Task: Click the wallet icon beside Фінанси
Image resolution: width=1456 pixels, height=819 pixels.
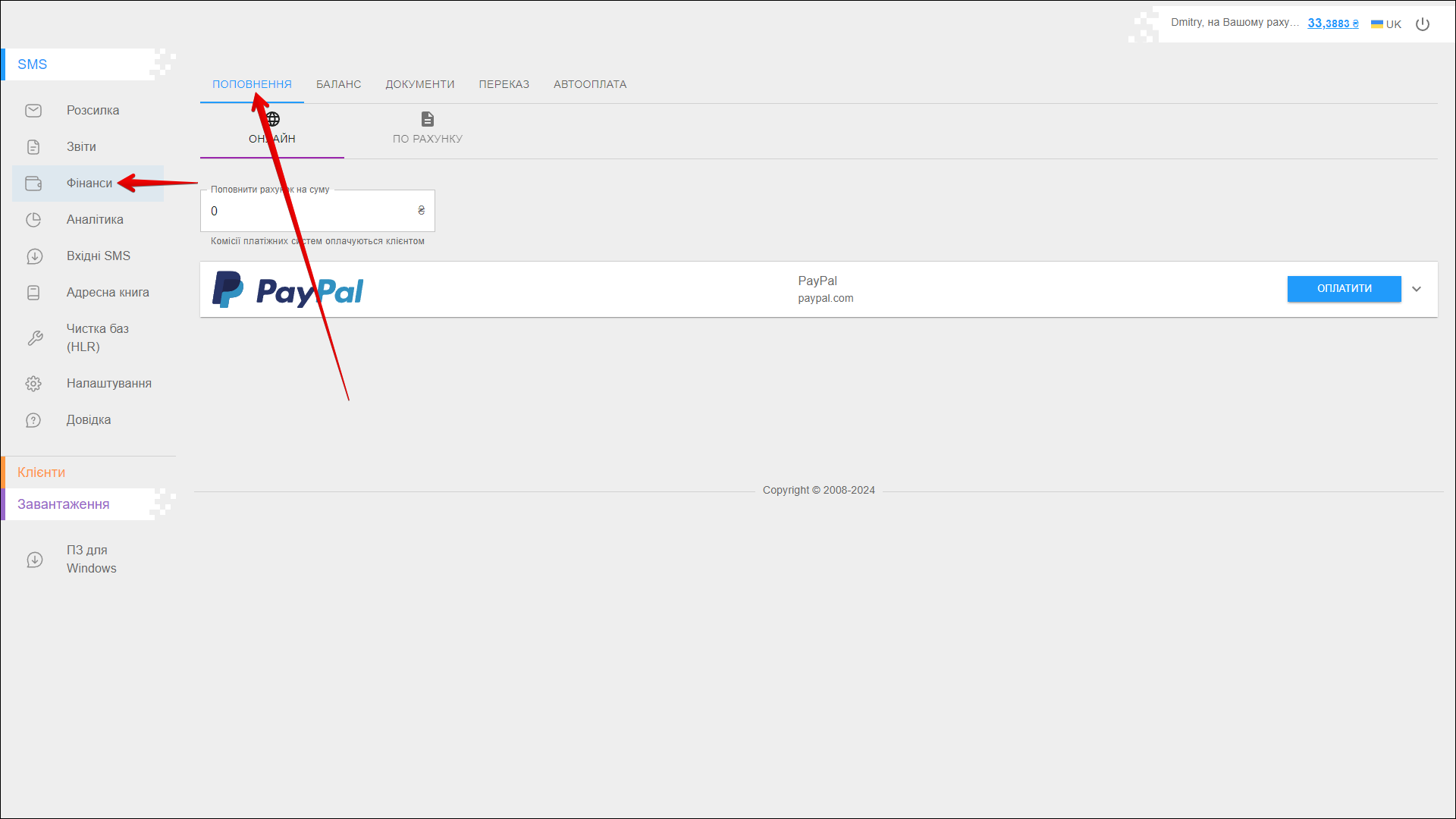Action: [x=33, y=184]
